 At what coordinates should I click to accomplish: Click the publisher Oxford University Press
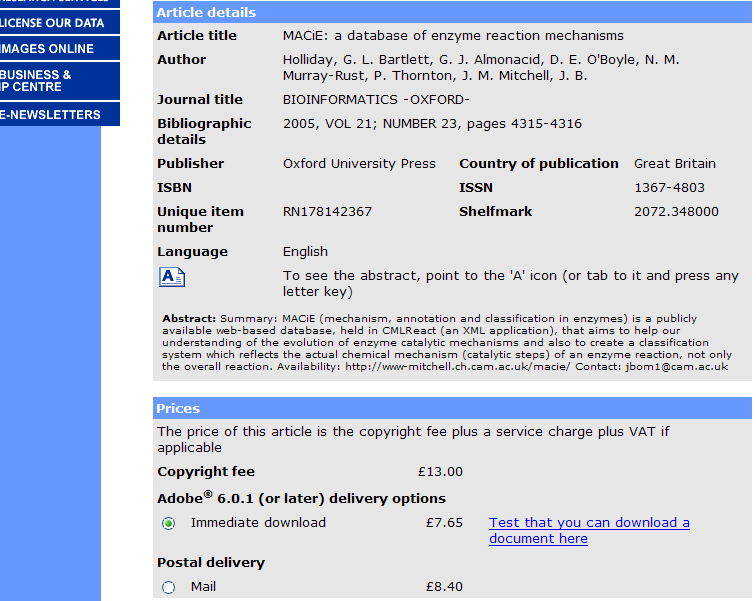click(359, 164)
